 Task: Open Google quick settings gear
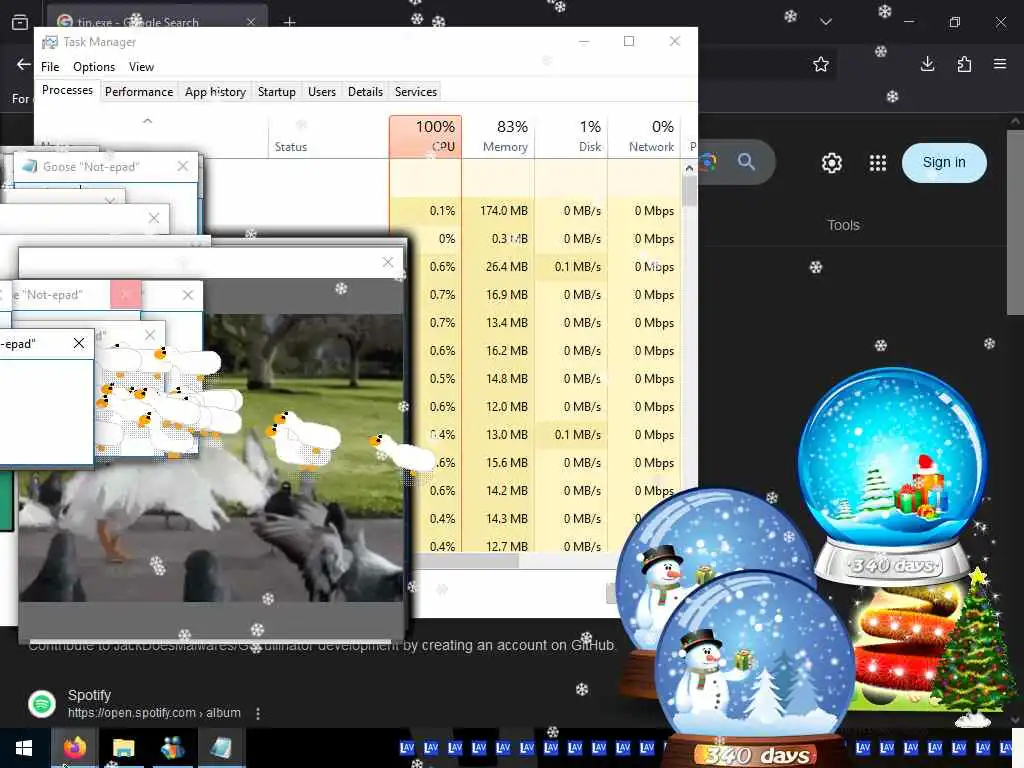coord(831,163)
